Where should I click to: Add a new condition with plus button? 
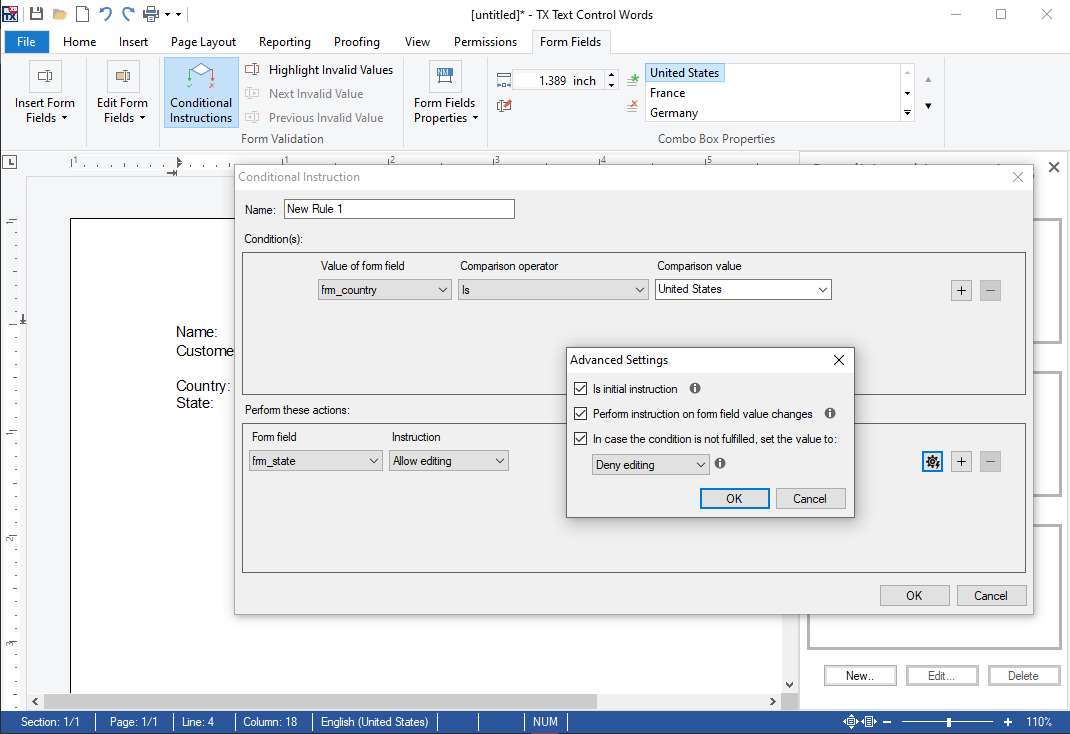click(961, 291)
